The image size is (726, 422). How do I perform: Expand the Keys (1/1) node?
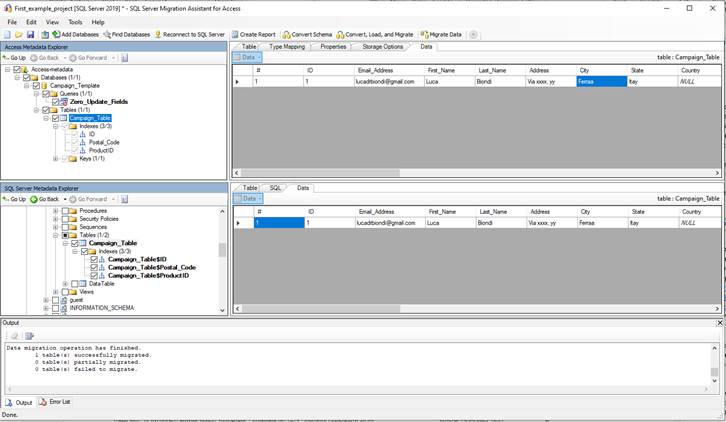[x=56, y=158]
